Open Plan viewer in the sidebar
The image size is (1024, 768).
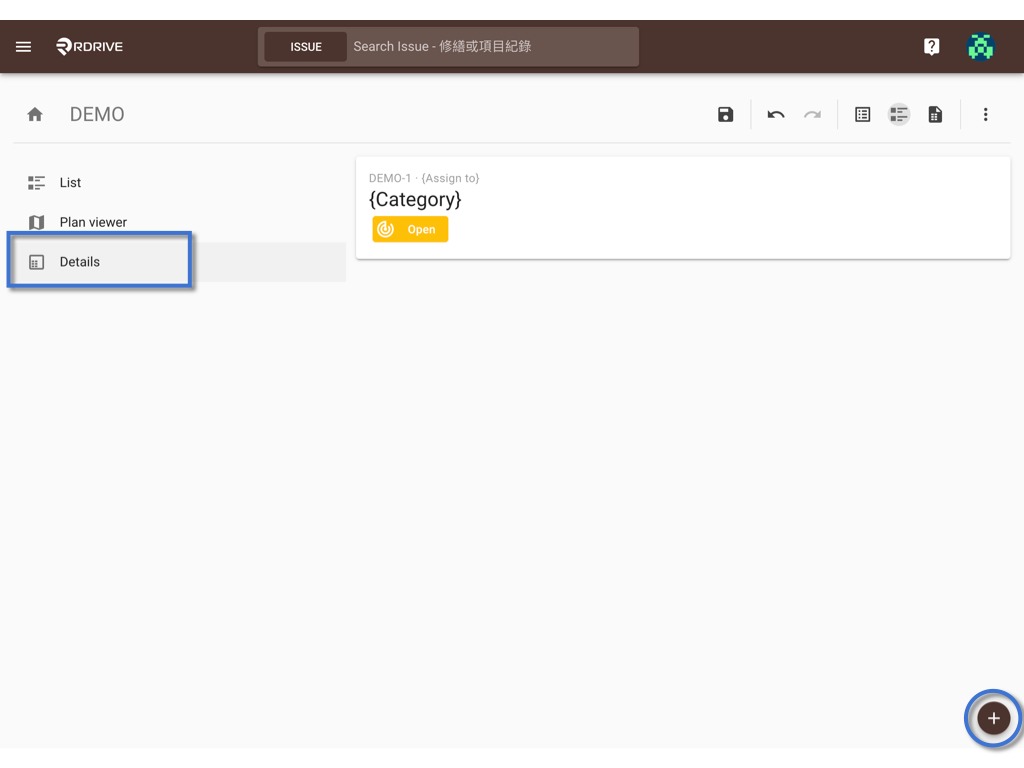point(180,223)
